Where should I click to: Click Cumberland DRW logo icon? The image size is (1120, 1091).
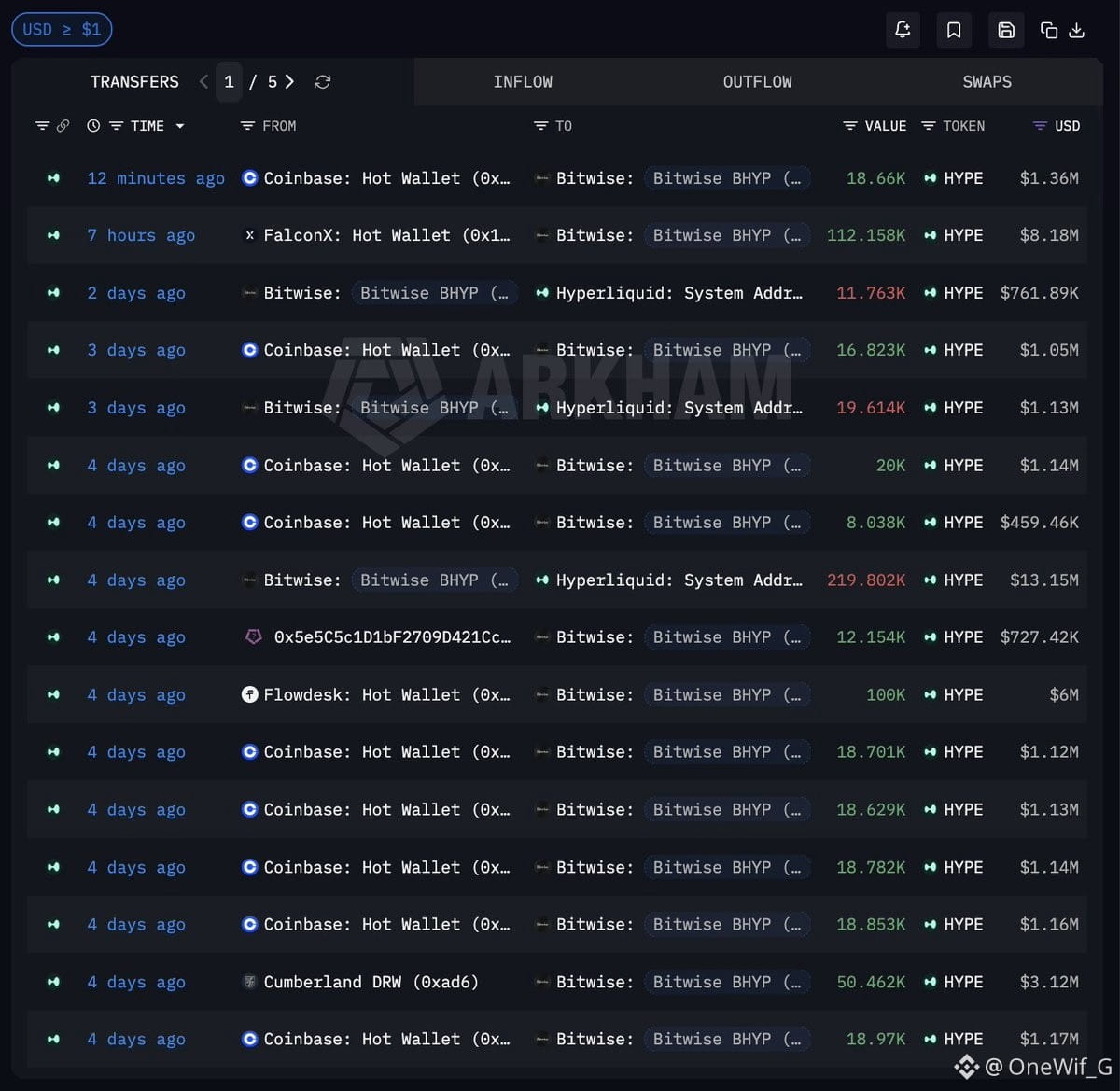coord(249,982)
